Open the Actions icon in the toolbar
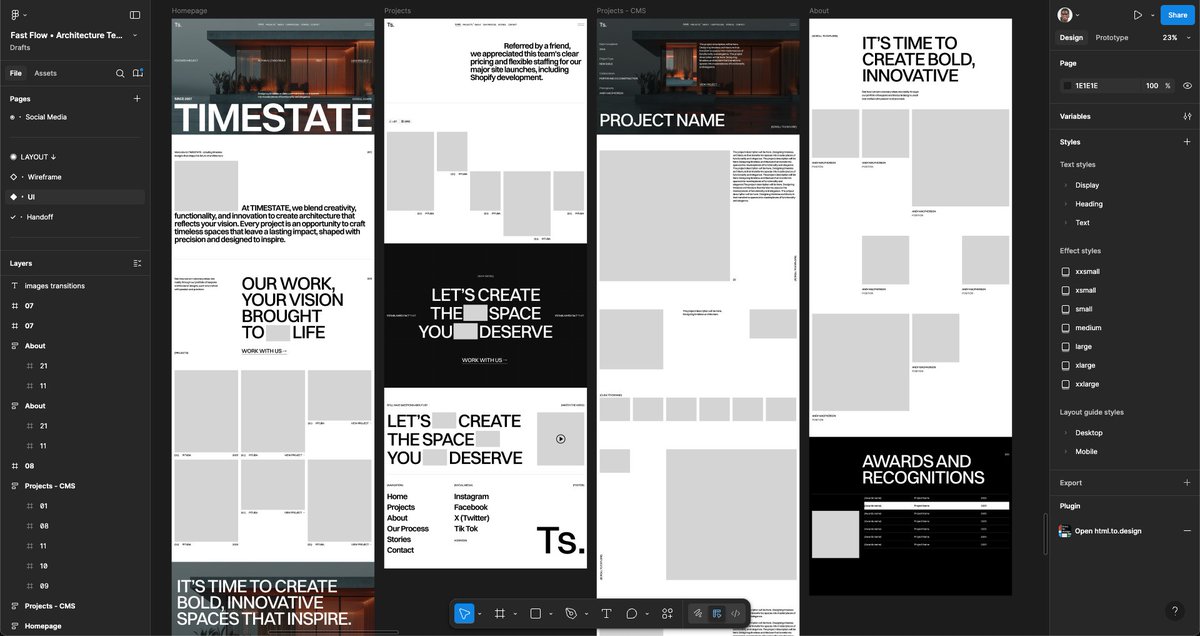Image resolution: width=1200 pixels, height=636 pixels. tap(666, 613)
